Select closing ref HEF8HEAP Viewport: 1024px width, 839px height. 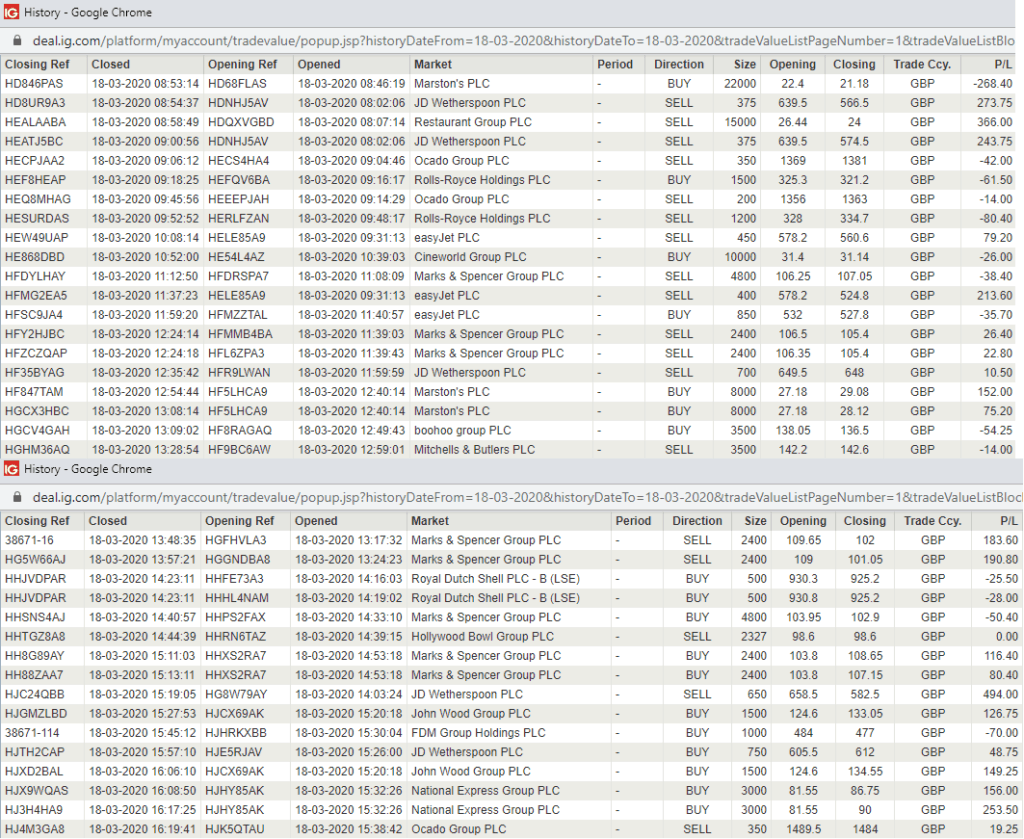coord(35,180)
